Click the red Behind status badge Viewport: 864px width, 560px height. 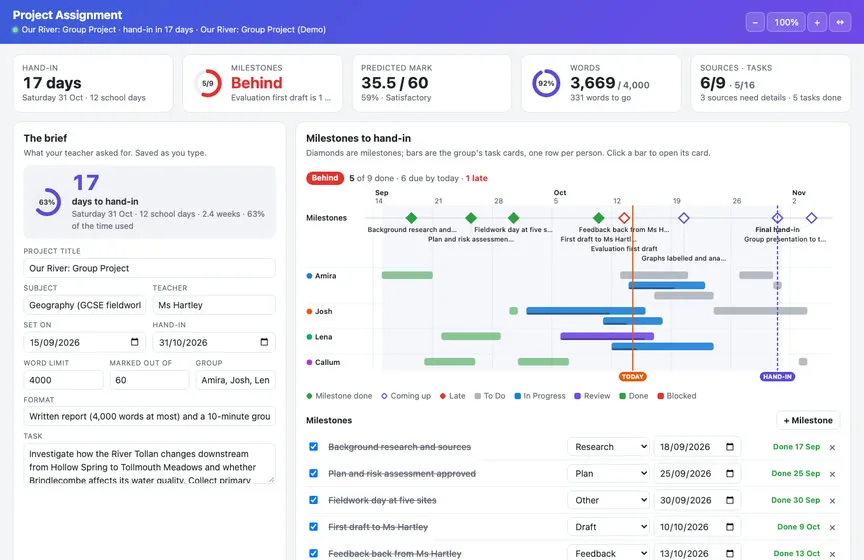[325, 178]
